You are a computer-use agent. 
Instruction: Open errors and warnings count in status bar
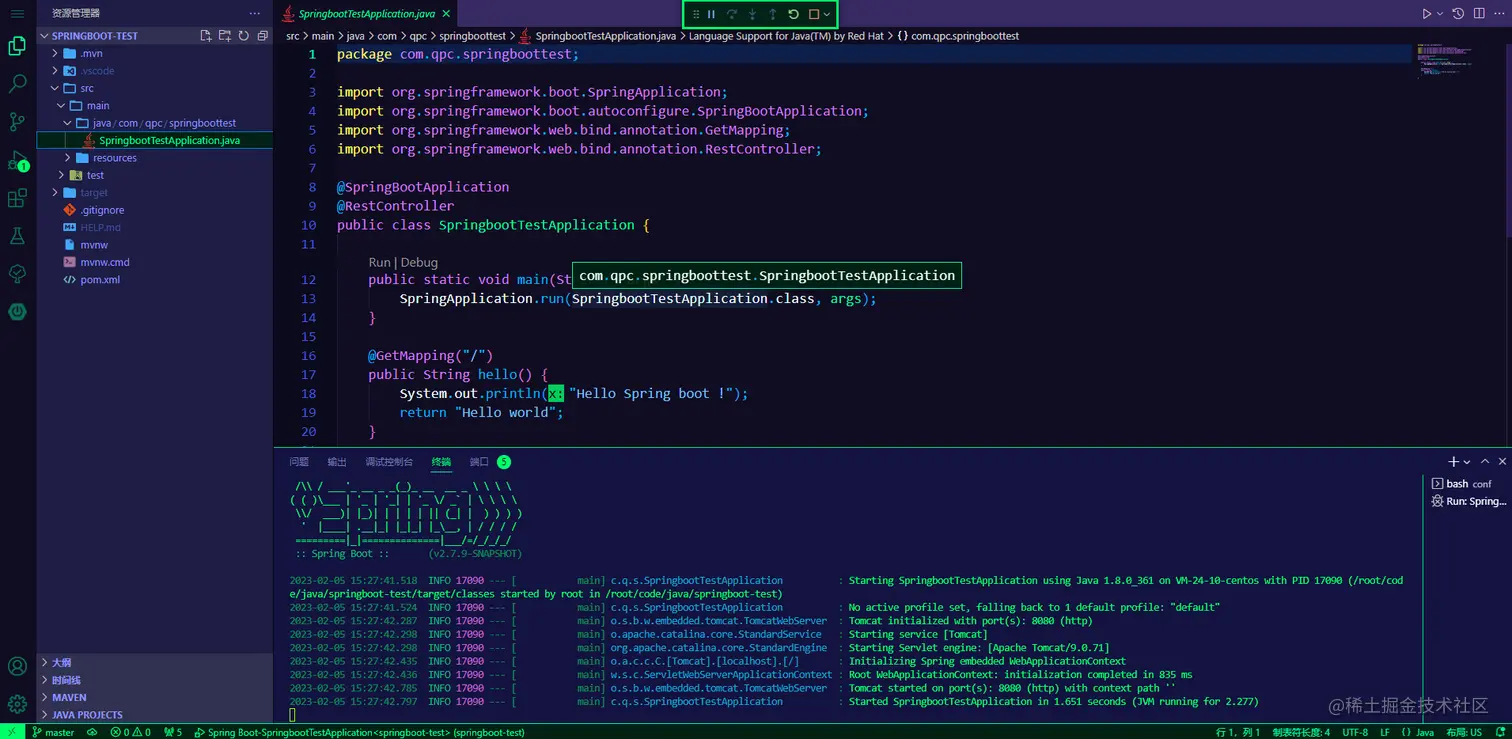click(x=131, y=732)
